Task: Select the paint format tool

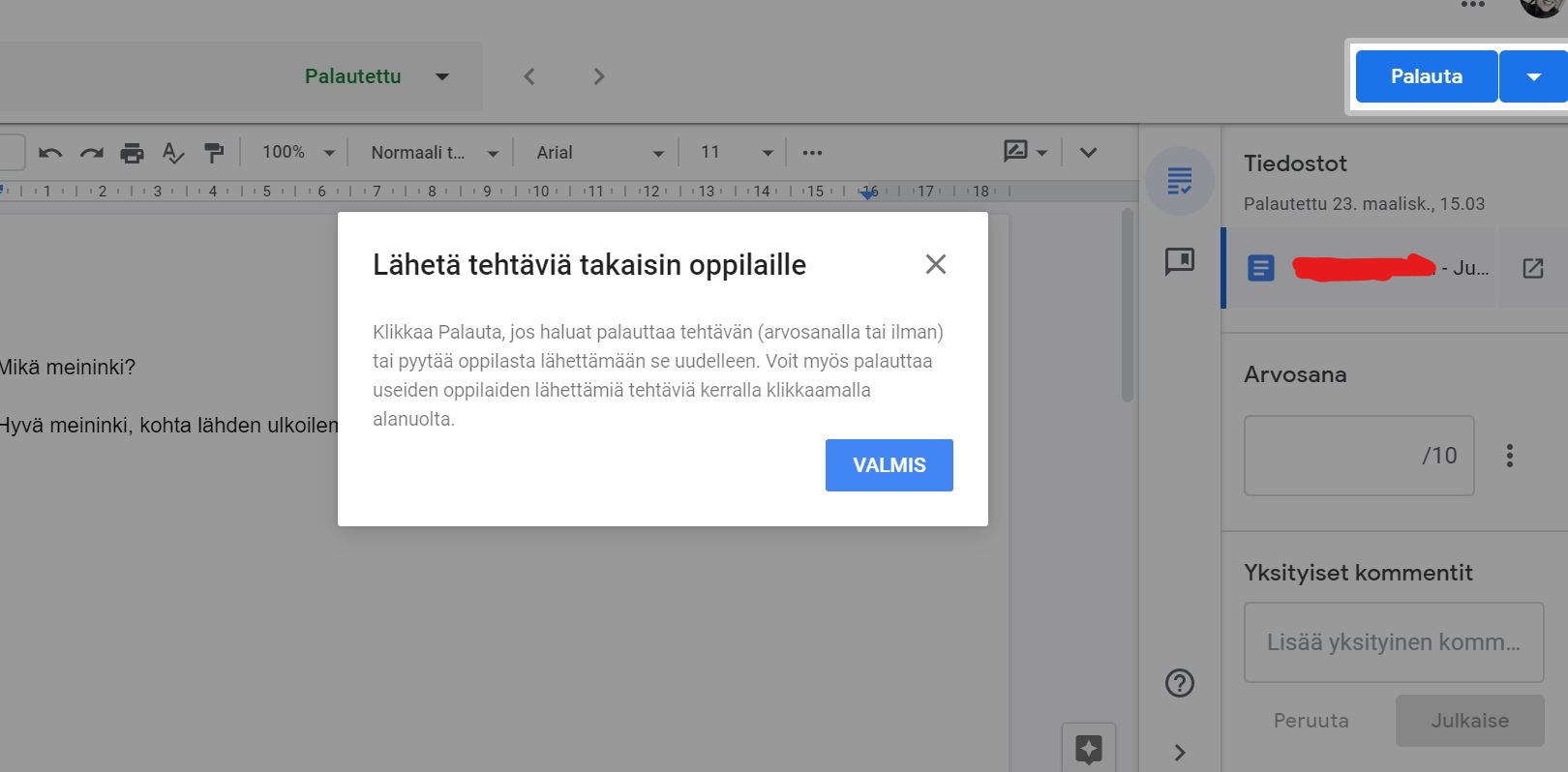Action: point(213,153)
